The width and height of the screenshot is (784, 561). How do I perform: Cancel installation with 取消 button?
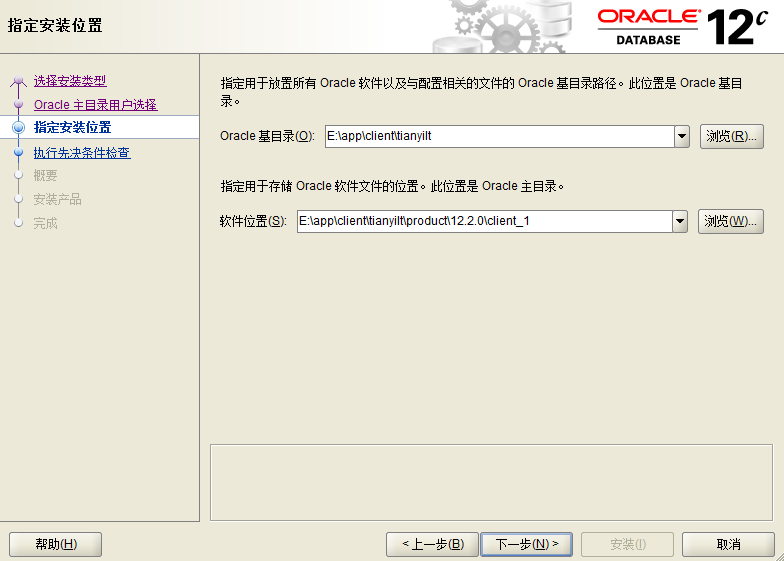728,544
